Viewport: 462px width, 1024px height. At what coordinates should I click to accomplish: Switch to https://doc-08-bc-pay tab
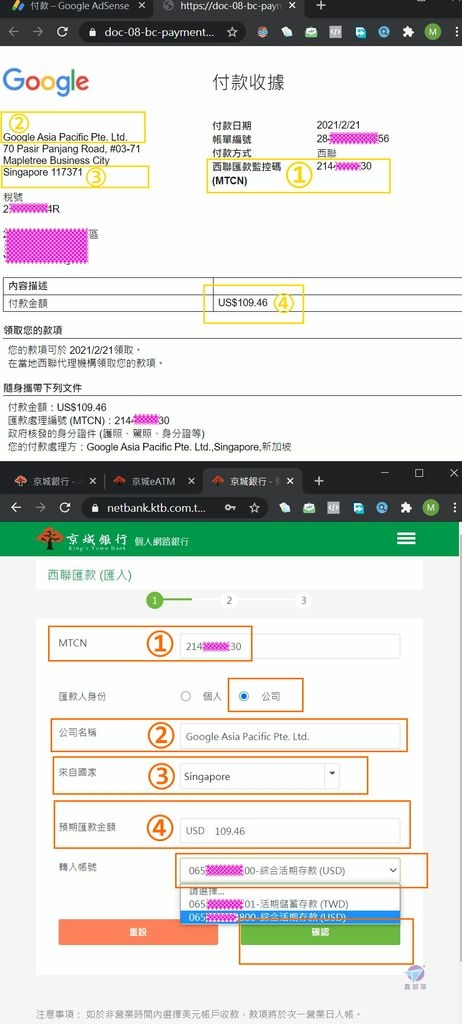pos(230,6)
